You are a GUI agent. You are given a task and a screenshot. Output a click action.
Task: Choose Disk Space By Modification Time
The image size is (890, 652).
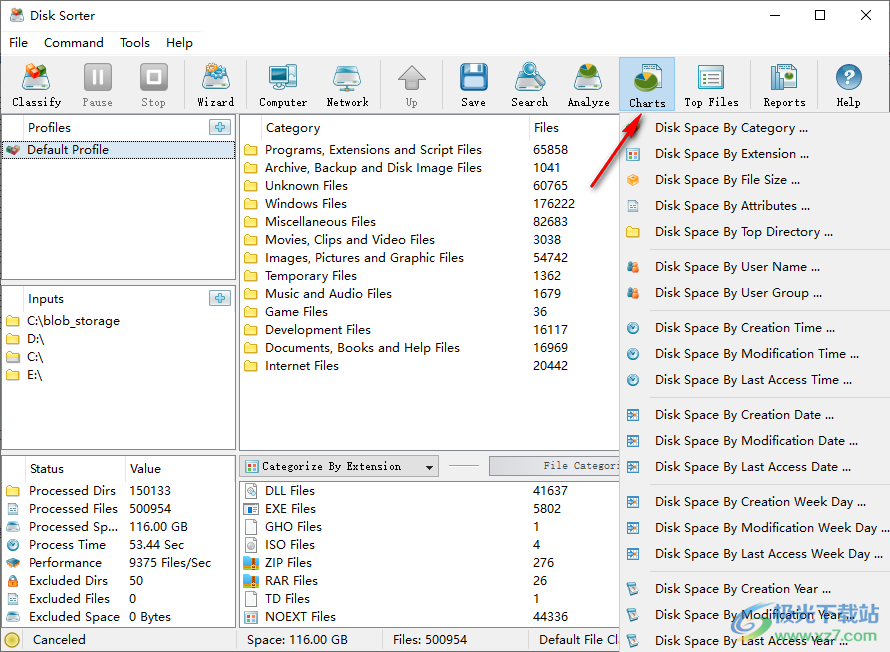tap(755, 354)
